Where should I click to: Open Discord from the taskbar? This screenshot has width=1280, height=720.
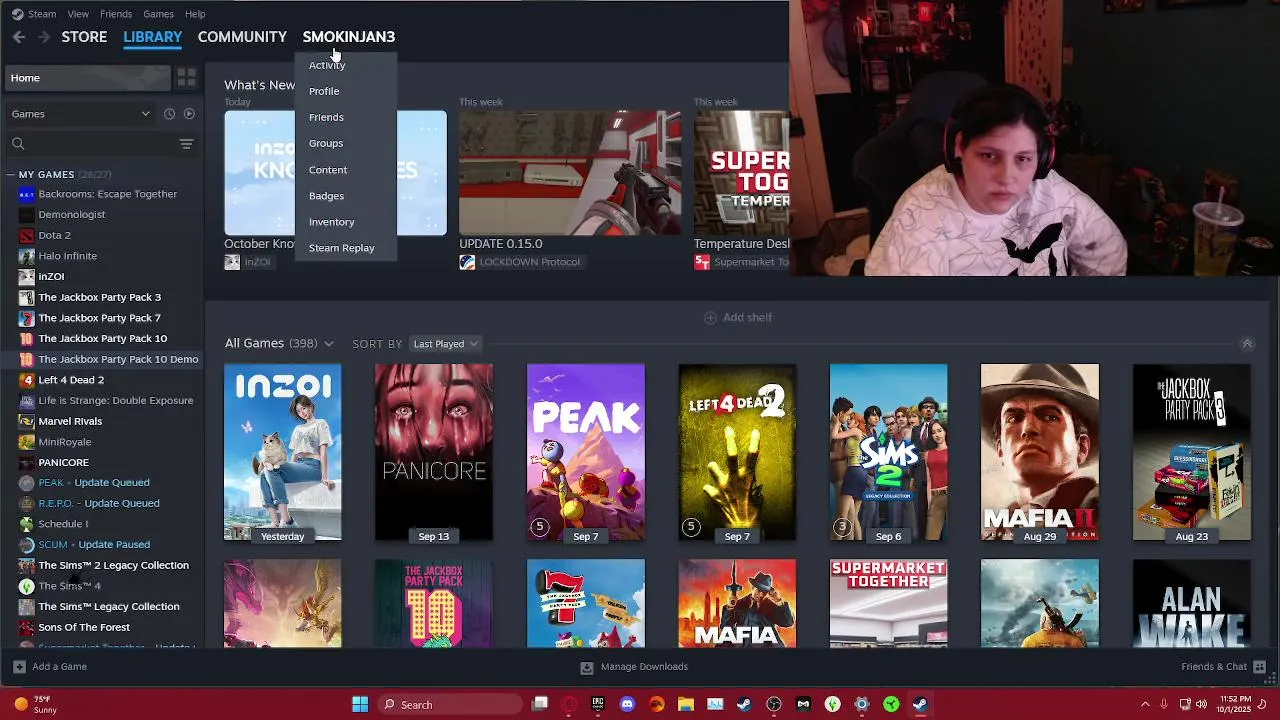(x=627, y=704)
